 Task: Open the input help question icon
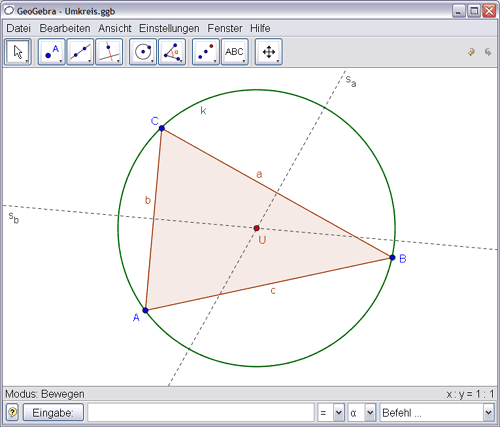point(12,412)
